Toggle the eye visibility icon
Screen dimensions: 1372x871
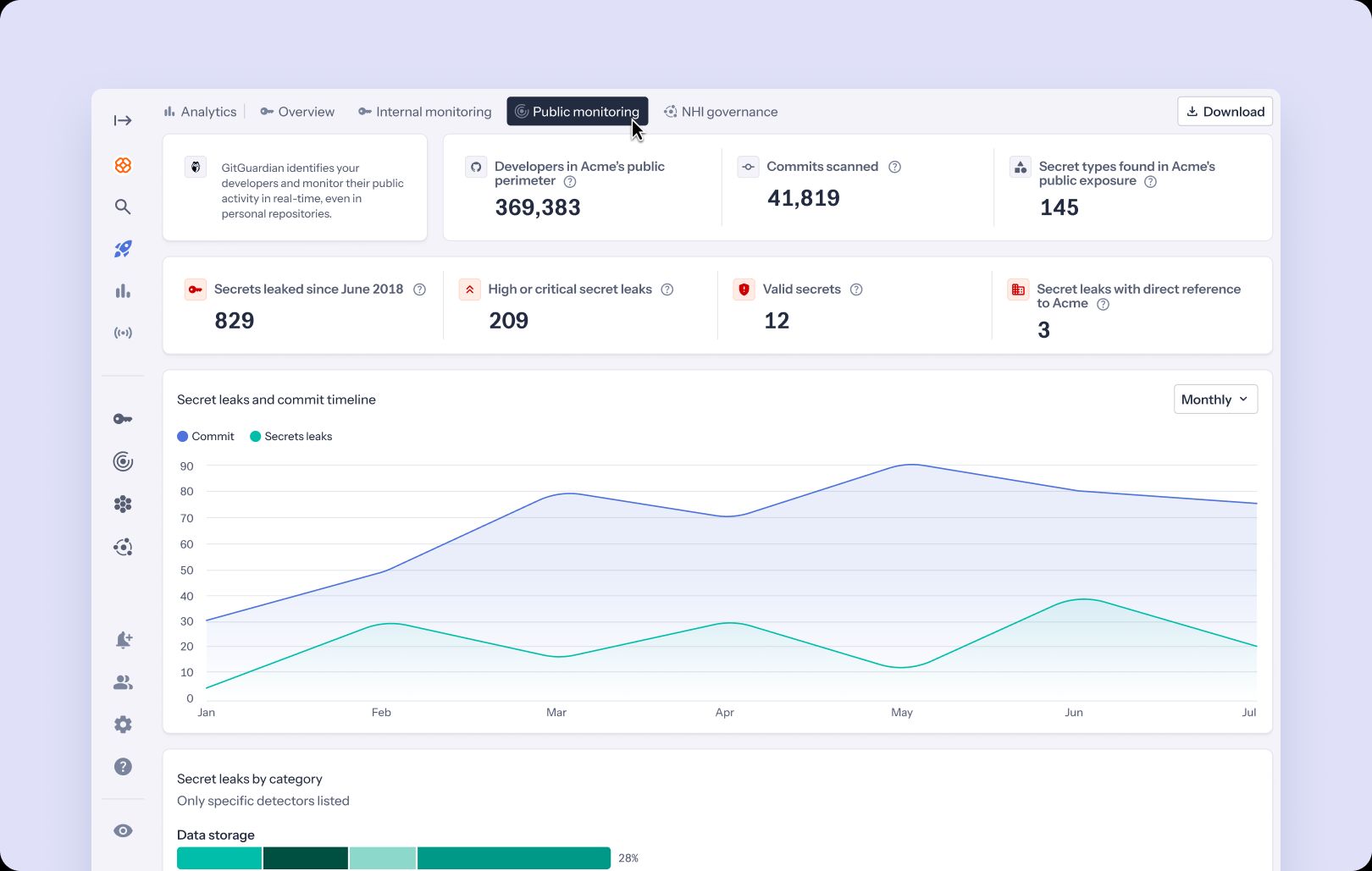point(123,830)
